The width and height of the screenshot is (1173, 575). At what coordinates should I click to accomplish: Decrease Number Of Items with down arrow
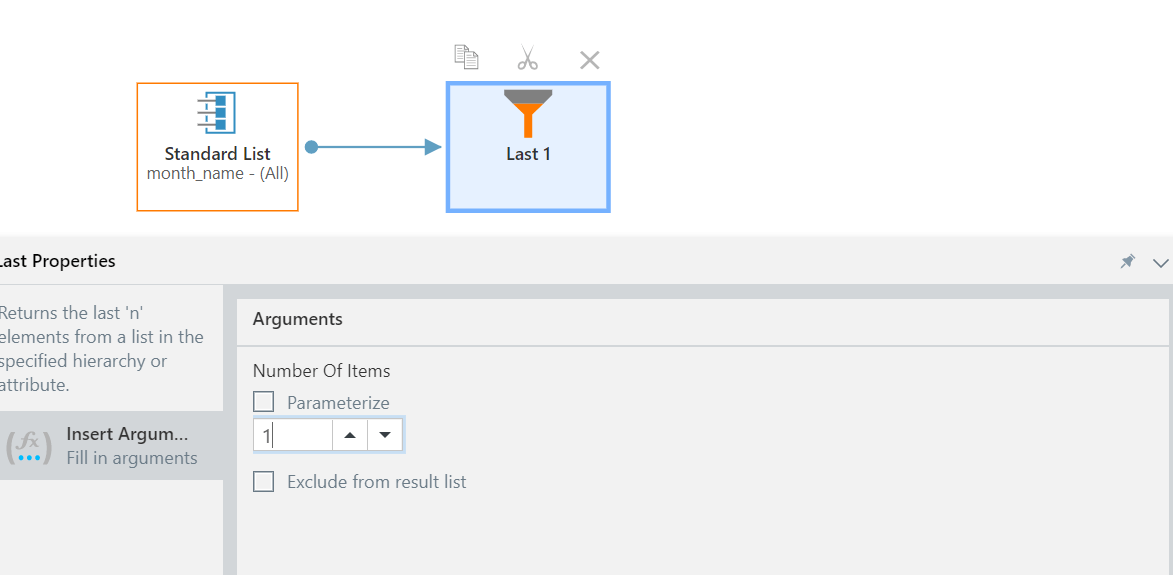(385, 435)
